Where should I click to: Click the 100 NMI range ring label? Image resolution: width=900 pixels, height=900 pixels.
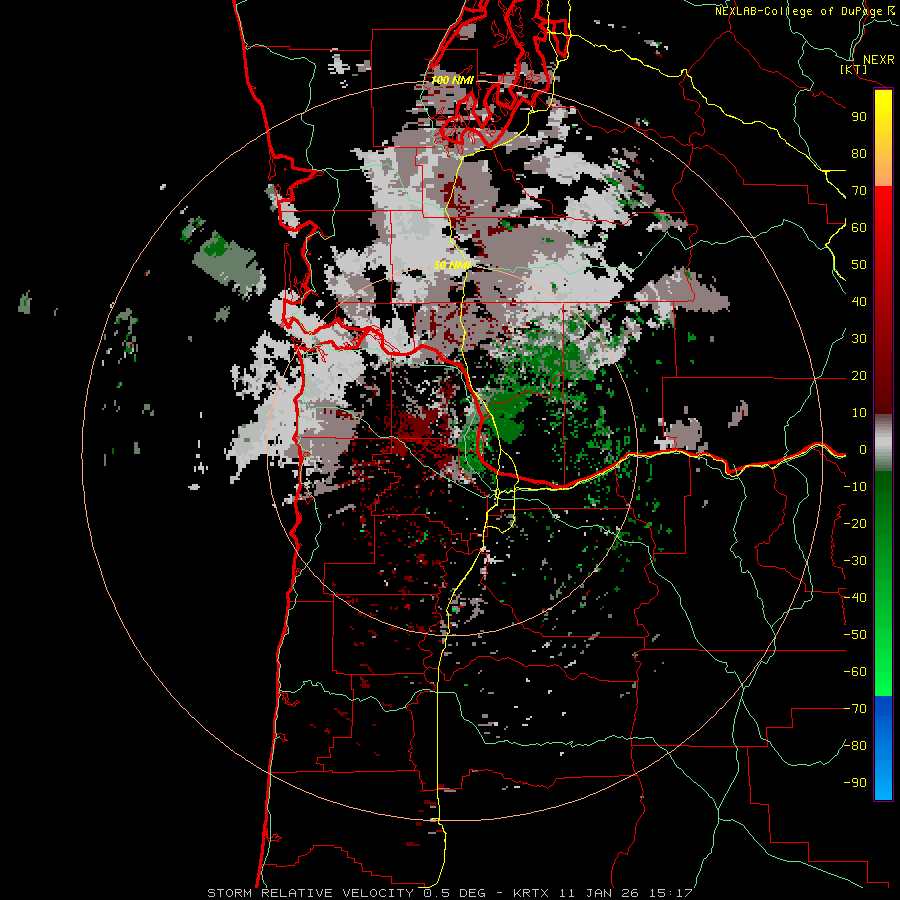[452, 80]
